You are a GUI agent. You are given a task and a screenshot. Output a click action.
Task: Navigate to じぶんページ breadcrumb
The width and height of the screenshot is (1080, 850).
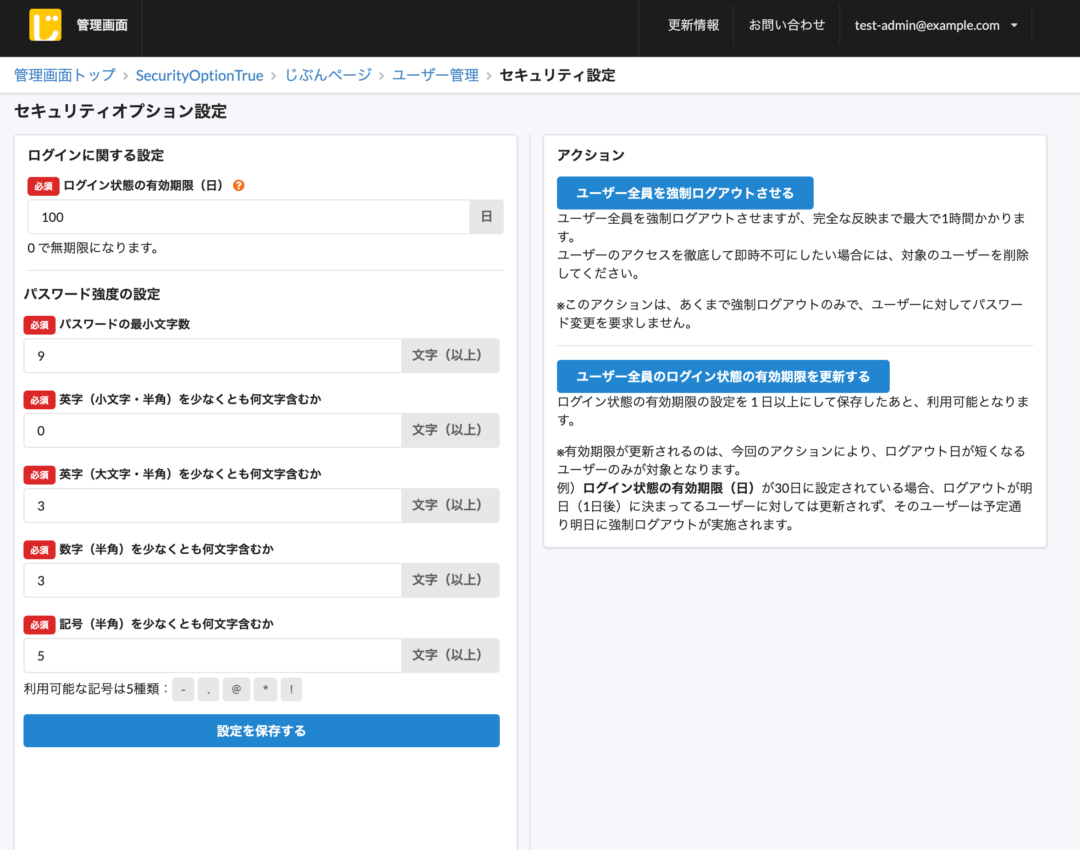pyautogui.click(x=328, y=75)
